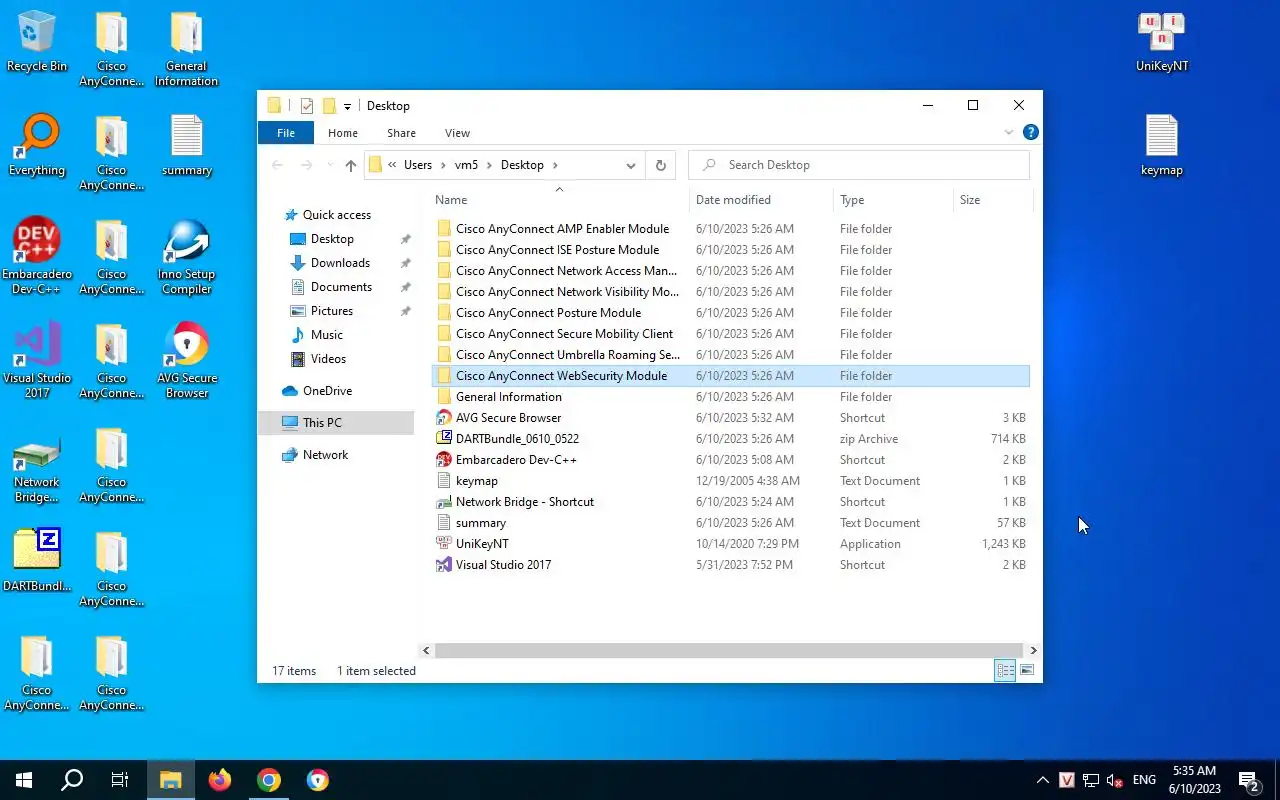Expand breadcrumb overflow double chevron
The width and height of the screenshot is (1280, 800).
(392, 165)
